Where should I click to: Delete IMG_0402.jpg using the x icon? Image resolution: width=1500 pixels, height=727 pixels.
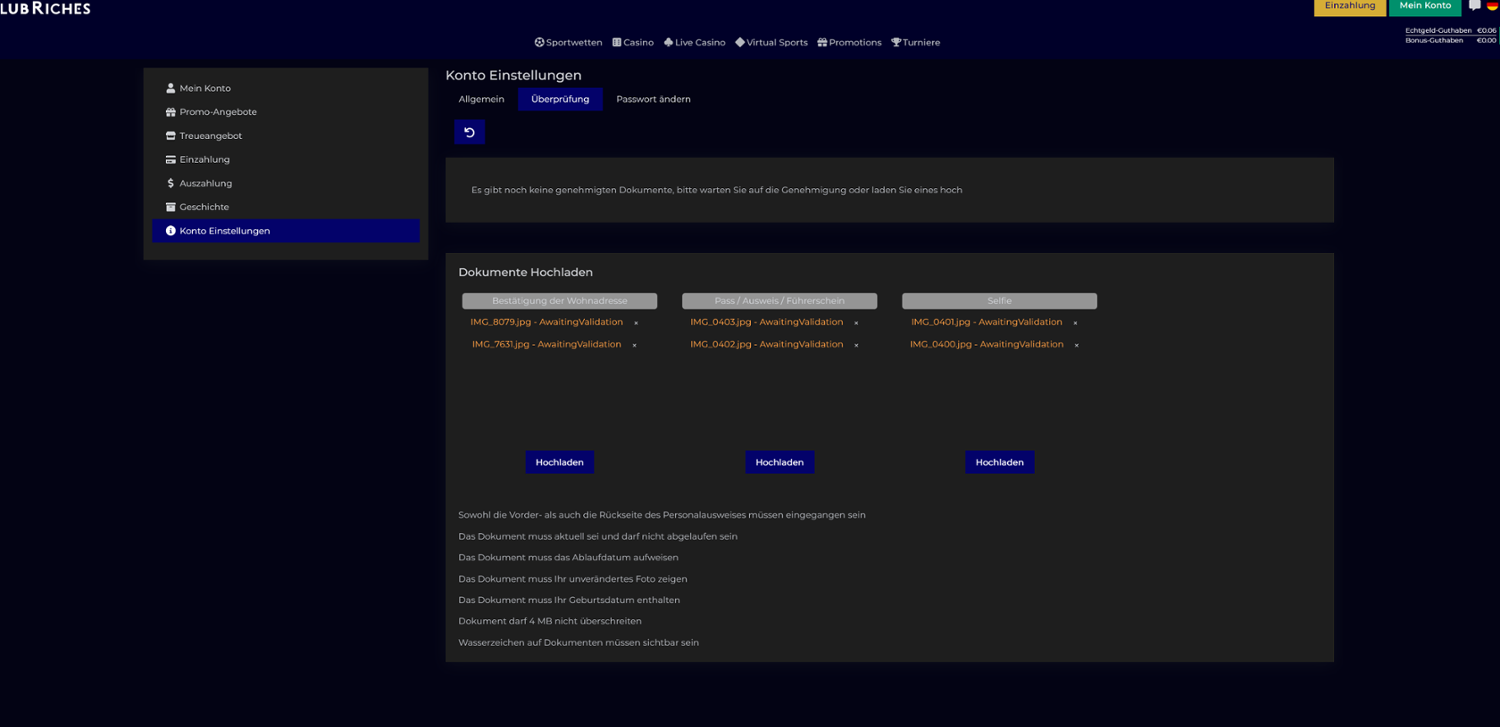(856, 345)
